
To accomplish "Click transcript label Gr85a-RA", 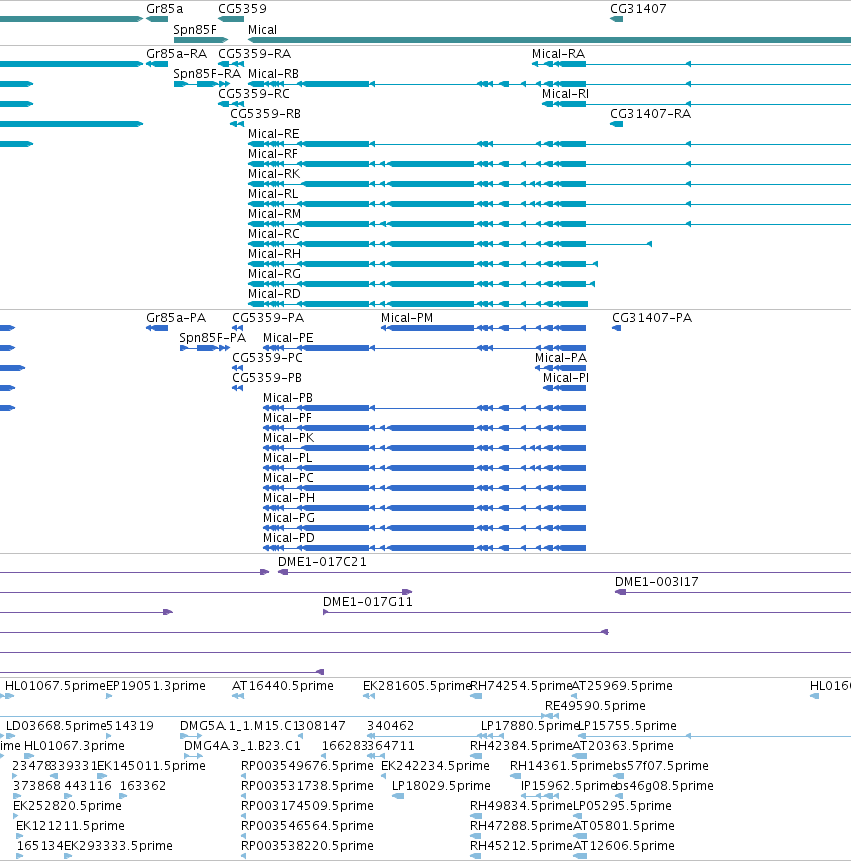I will pyautogui.click(x=176, y=54).
